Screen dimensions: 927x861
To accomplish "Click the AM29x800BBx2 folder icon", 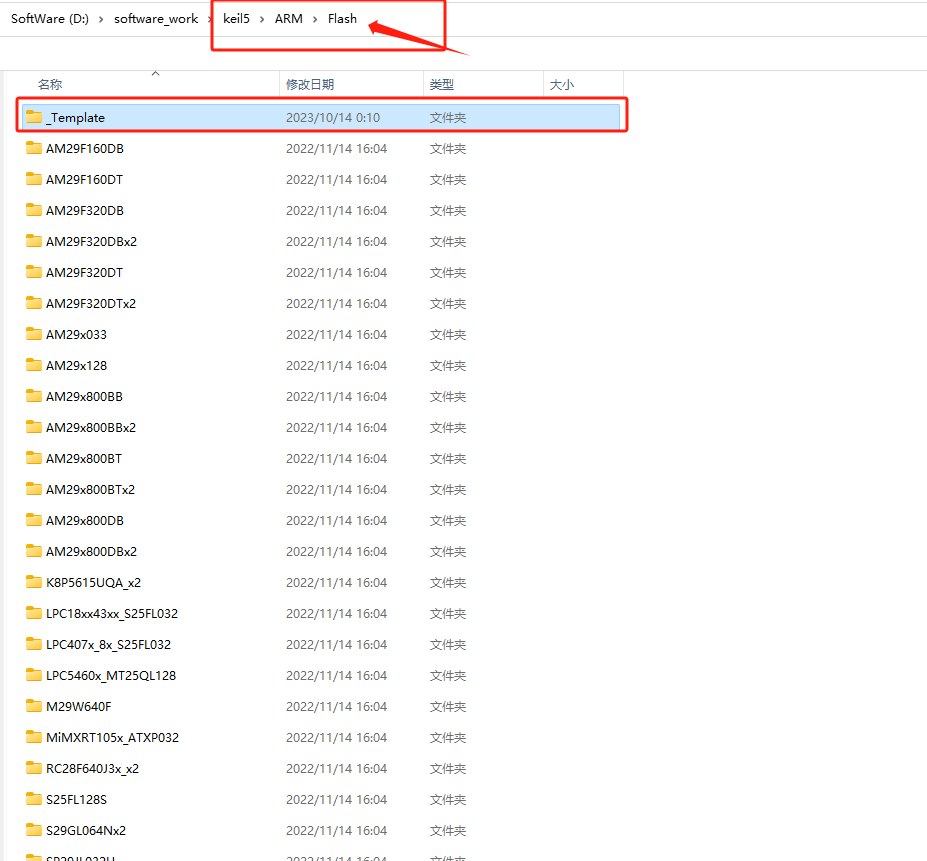I will 34,427.
